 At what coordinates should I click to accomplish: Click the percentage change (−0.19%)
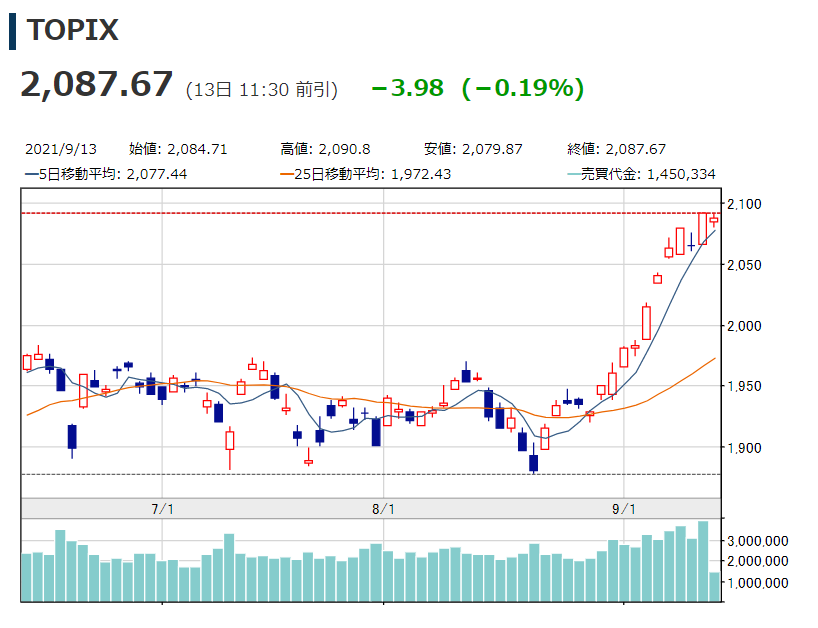pyautogui.click(x=523, y=88)
